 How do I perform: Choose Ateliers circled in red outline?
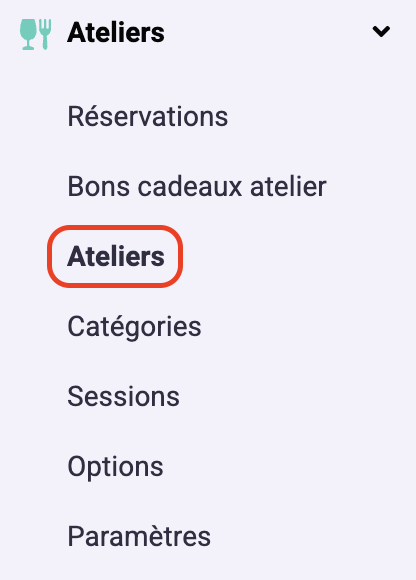click(x=116, y=257)
